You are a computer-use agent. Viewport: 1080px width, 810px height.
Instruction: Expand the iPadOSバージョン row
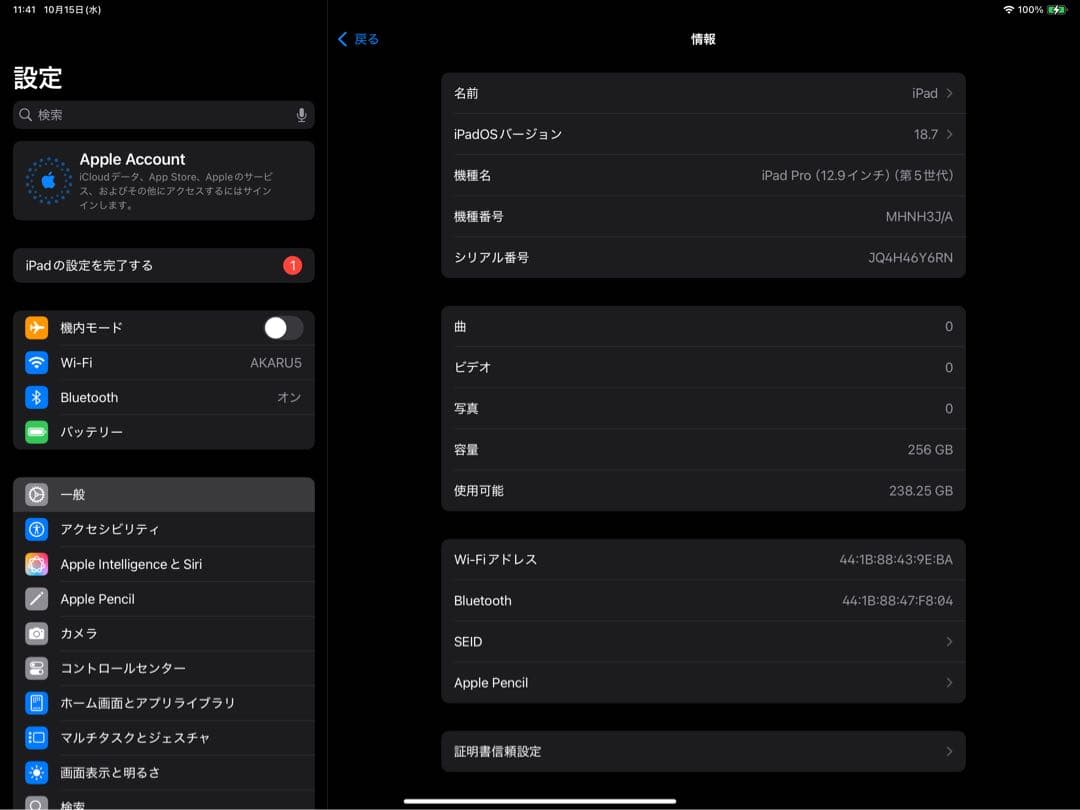[703, 134]
